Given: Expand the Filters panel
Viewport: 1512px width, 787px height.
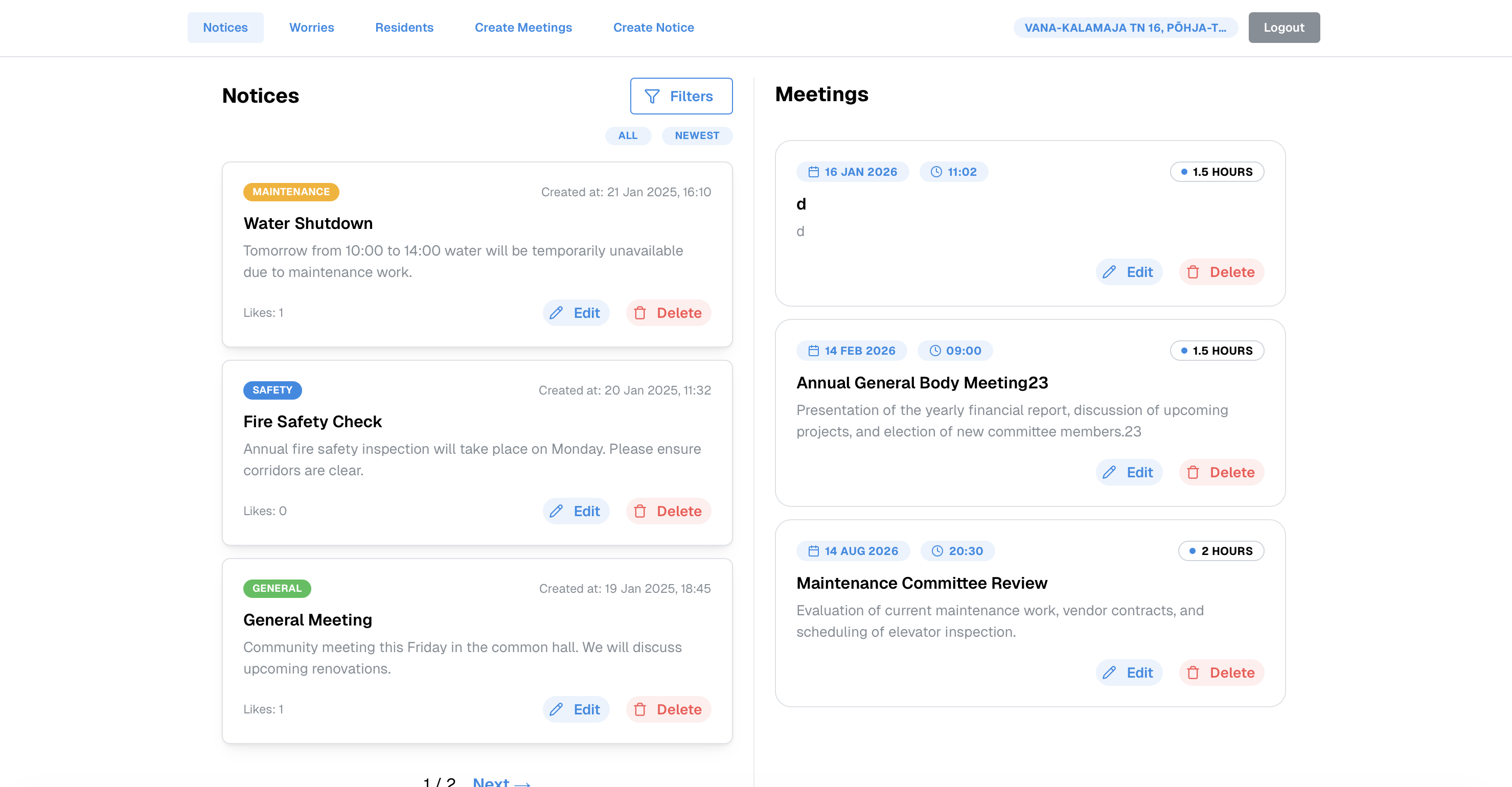Looking at the screenshot, I should (681, 96).
